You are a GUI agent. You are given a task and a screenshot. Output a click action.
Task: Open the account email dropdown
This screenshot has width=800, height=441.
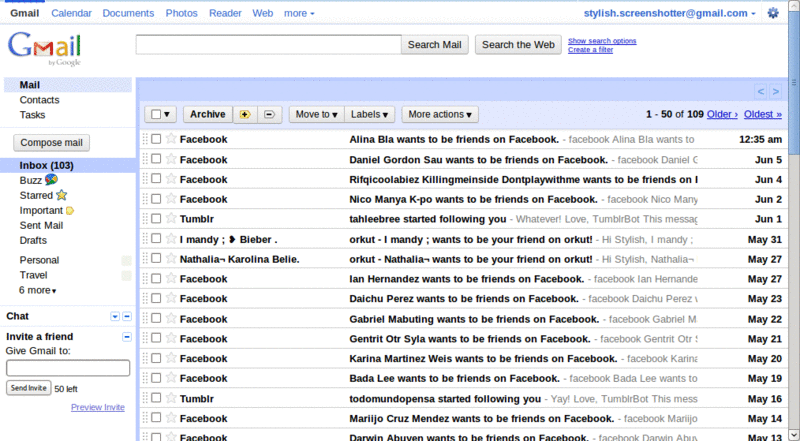pos(669,13)
